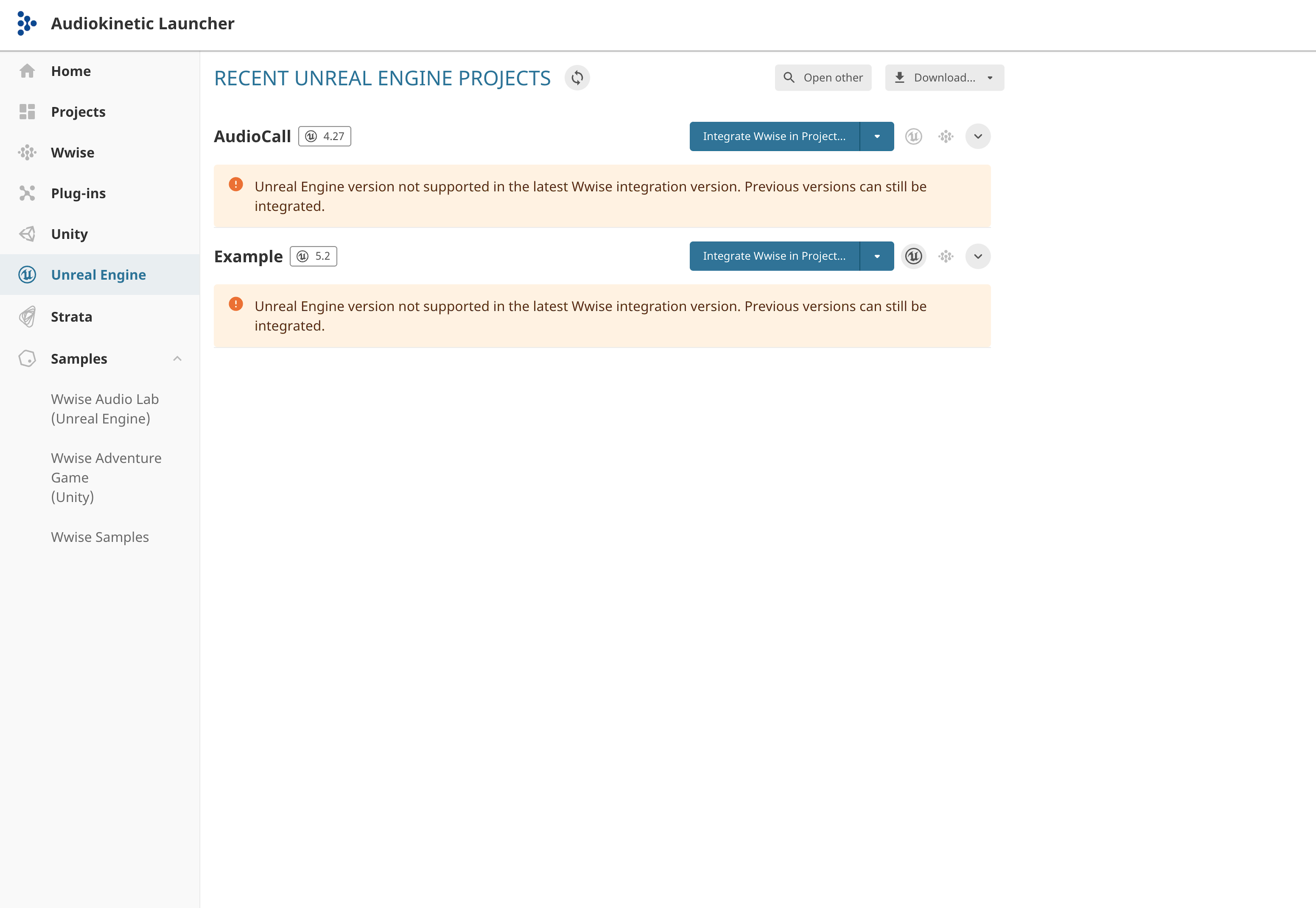The width and height of the screenshot is (1316, 908).
Task: Click the Unreal Engine logo icon next to Example project
Action: click(x=912, y=256)
